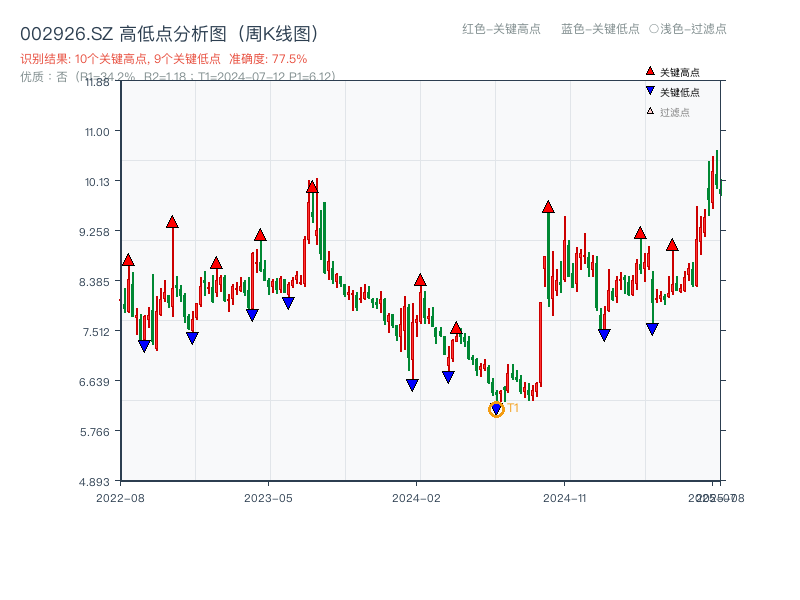Screen dimensions: 800x600
Task: Click the orange T1 label
Action: coord(513,408)
